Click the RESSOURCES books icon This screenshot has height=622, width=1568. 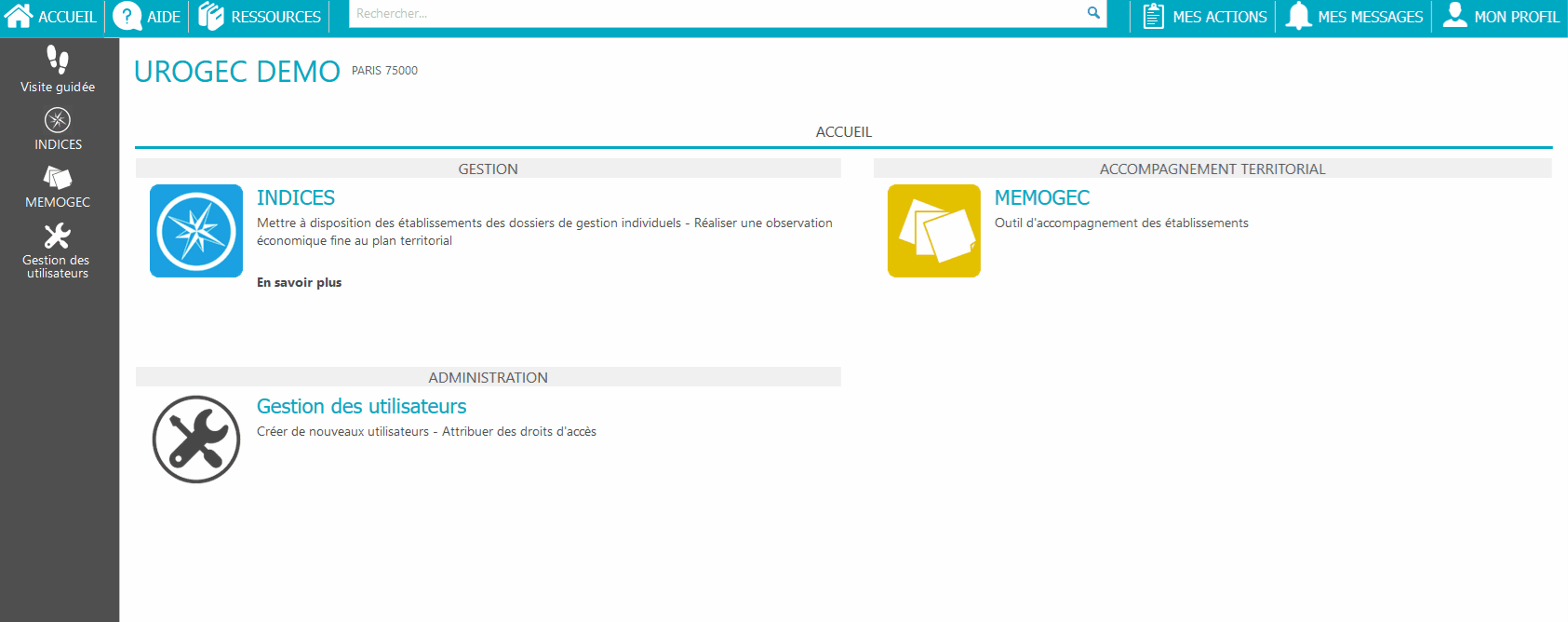[211, 16]
